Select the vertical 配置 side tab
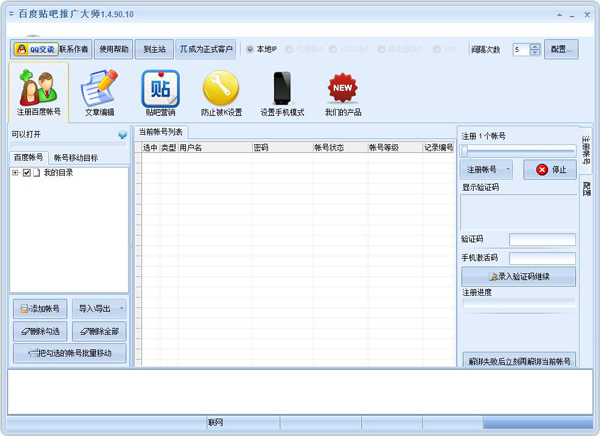 [586, 188]
